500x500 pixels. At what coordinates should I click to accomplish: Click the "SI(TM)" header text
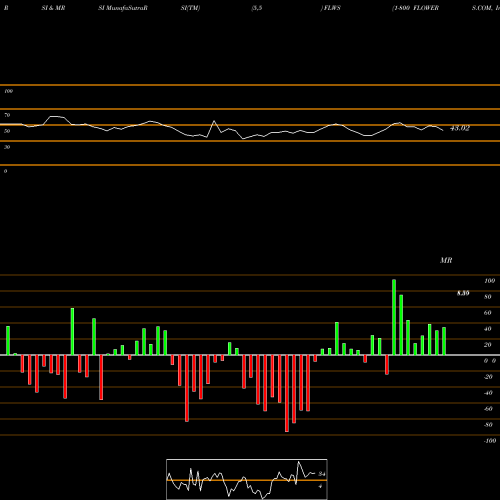coord(190,8)
